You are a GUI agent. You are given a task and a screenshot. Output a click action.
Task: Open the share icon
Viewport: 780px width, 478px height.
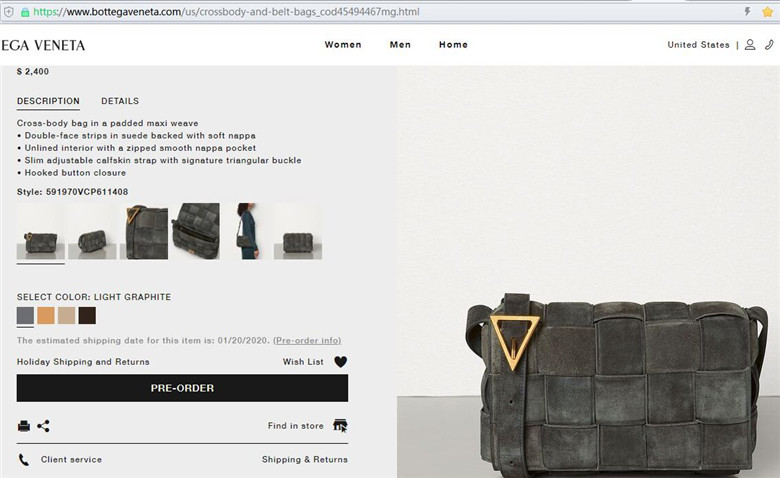click(x=43, y=426)
